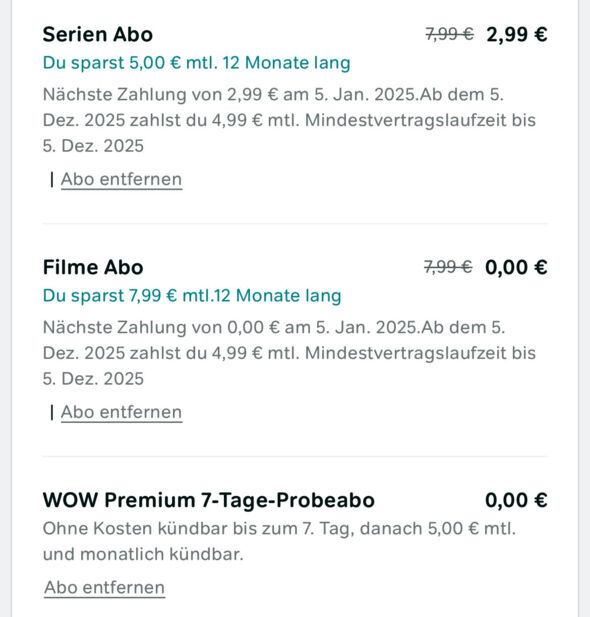
Task: Select the WOW Premium 7-Tage-Probeabo heading
Action: (209, 500)
